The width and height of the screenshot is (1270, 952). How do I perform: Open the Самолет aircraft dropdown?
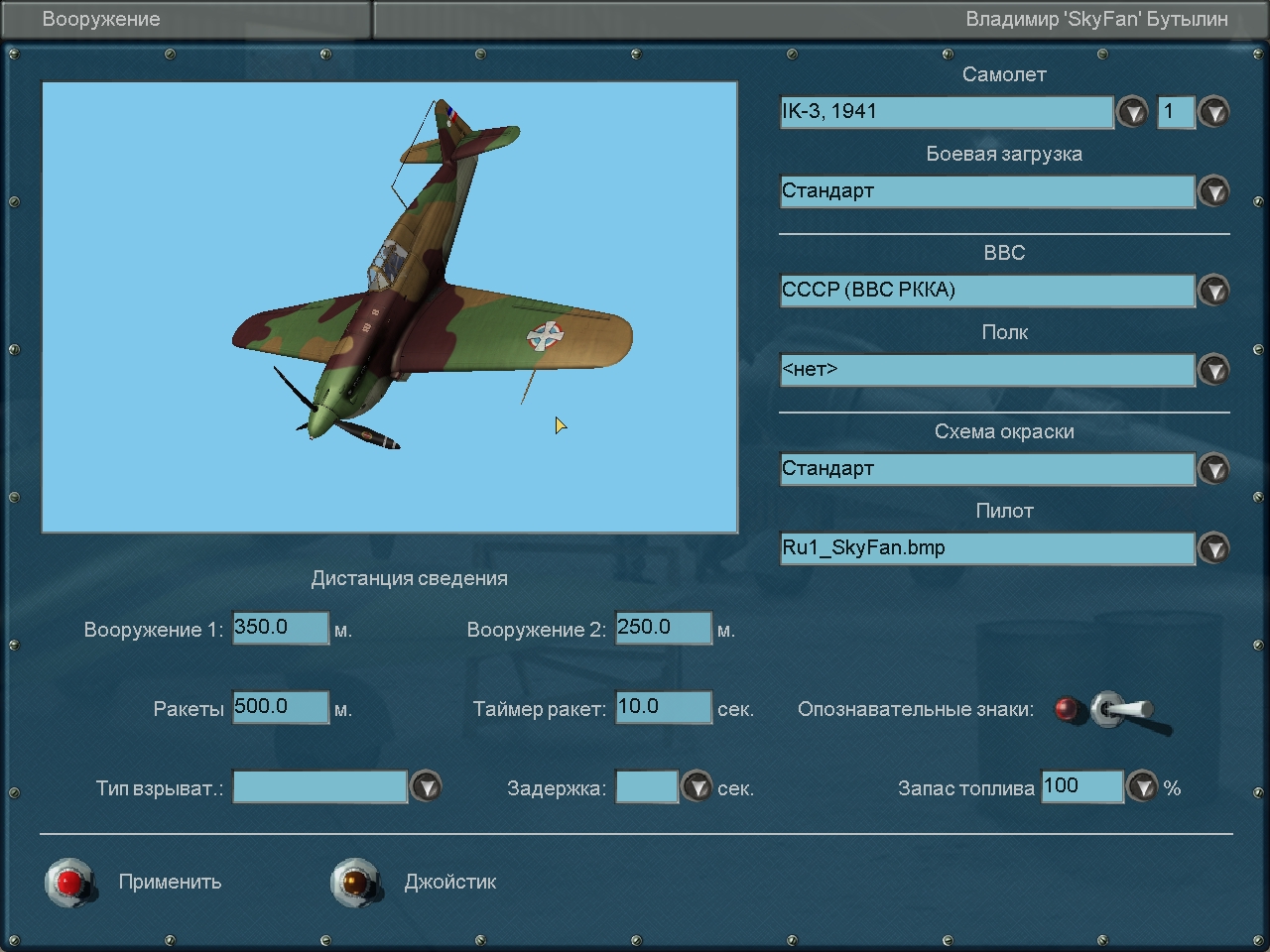point(1132,112)
